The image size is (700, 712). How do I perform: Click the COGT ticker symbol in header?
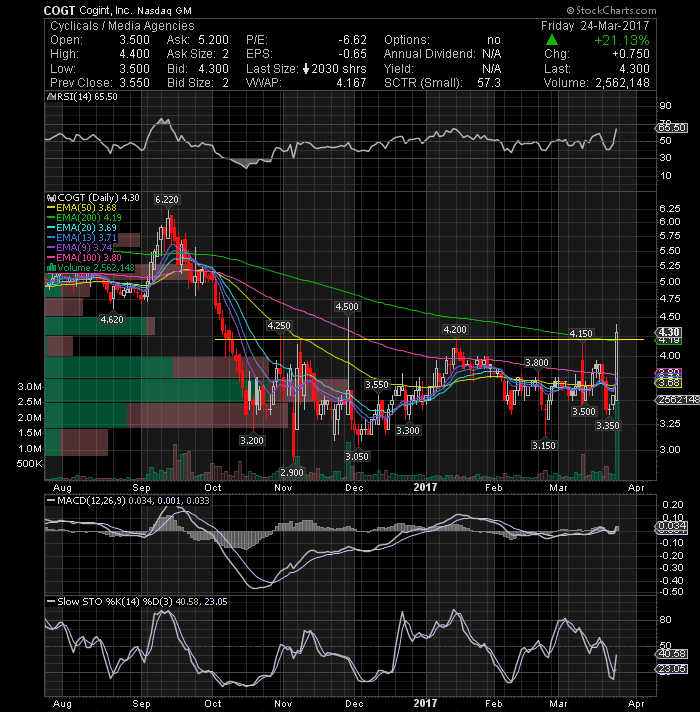point(59,10)
